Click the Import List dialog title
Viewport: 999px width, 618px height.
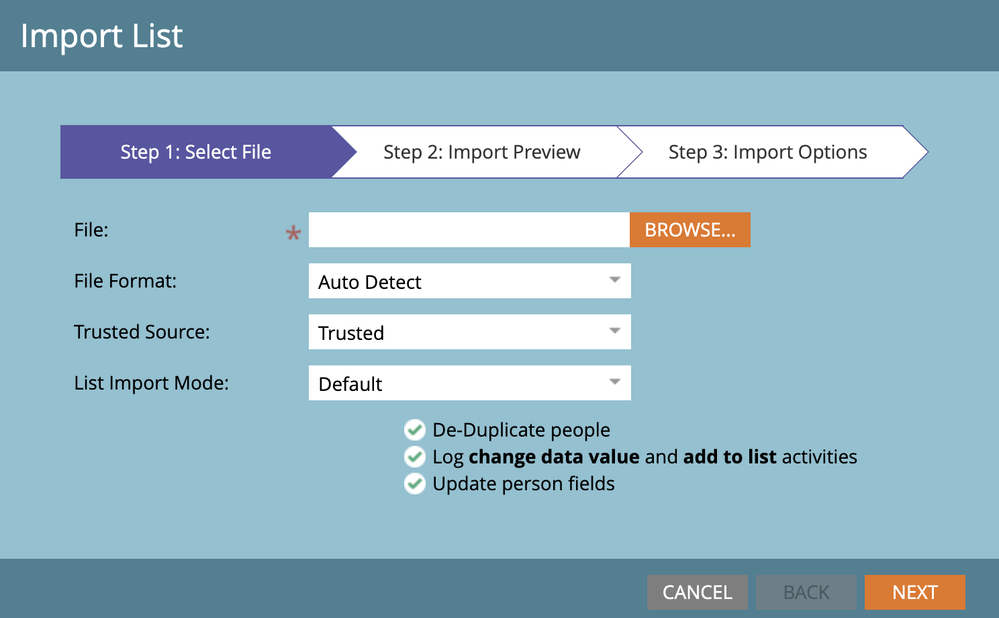pos(102,36)
